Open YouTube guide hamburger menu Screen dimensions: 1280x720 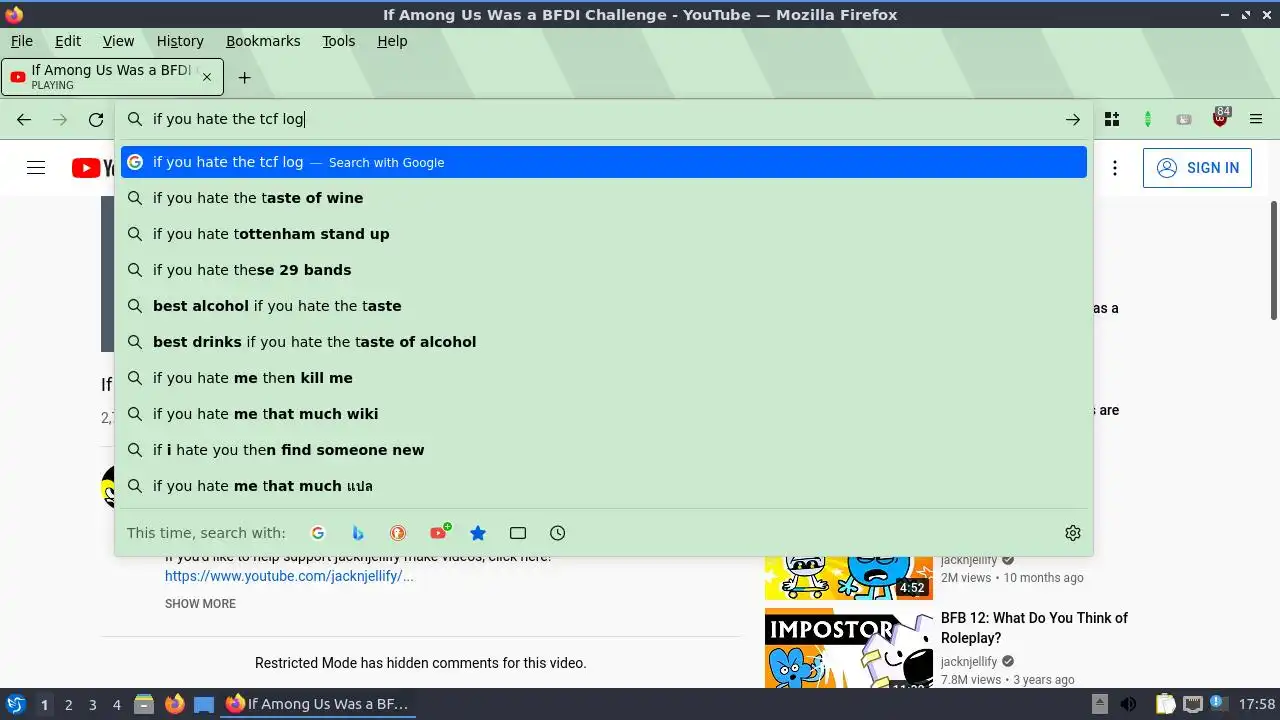(36, 168)
